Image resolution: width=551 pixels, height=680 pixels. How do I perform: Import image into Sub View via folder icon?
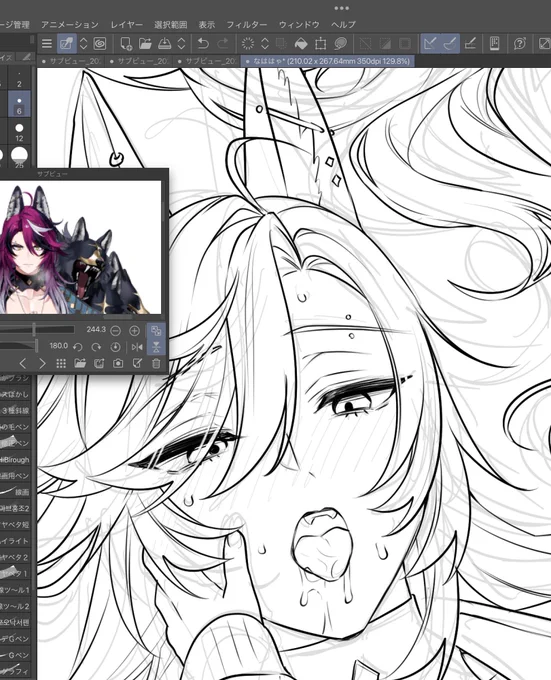(80, 363)
